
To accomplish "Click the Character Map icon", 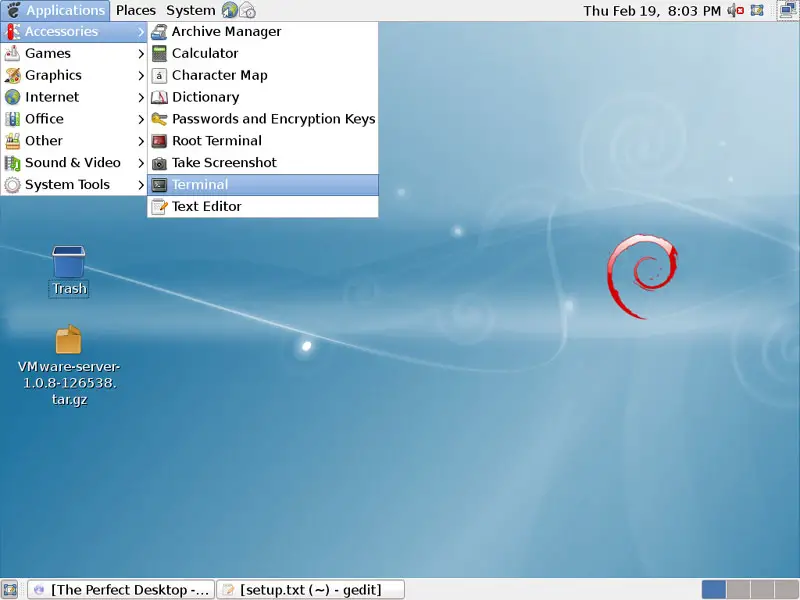I will [x=159, y=76].
